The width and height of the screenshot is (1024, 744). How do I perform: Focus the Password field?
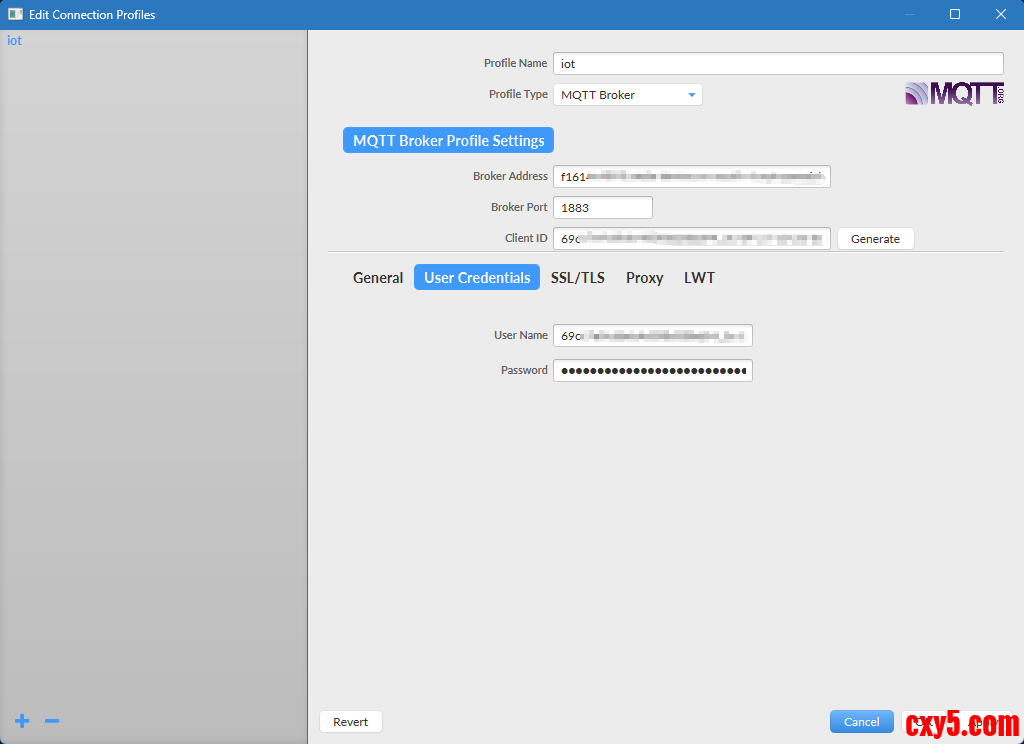coord(652,370)
